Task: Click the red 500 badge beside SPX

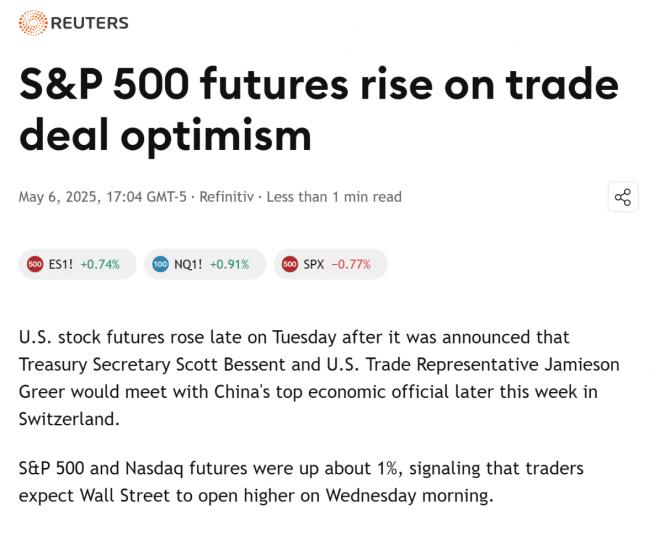Action: [x=290, y=264]
